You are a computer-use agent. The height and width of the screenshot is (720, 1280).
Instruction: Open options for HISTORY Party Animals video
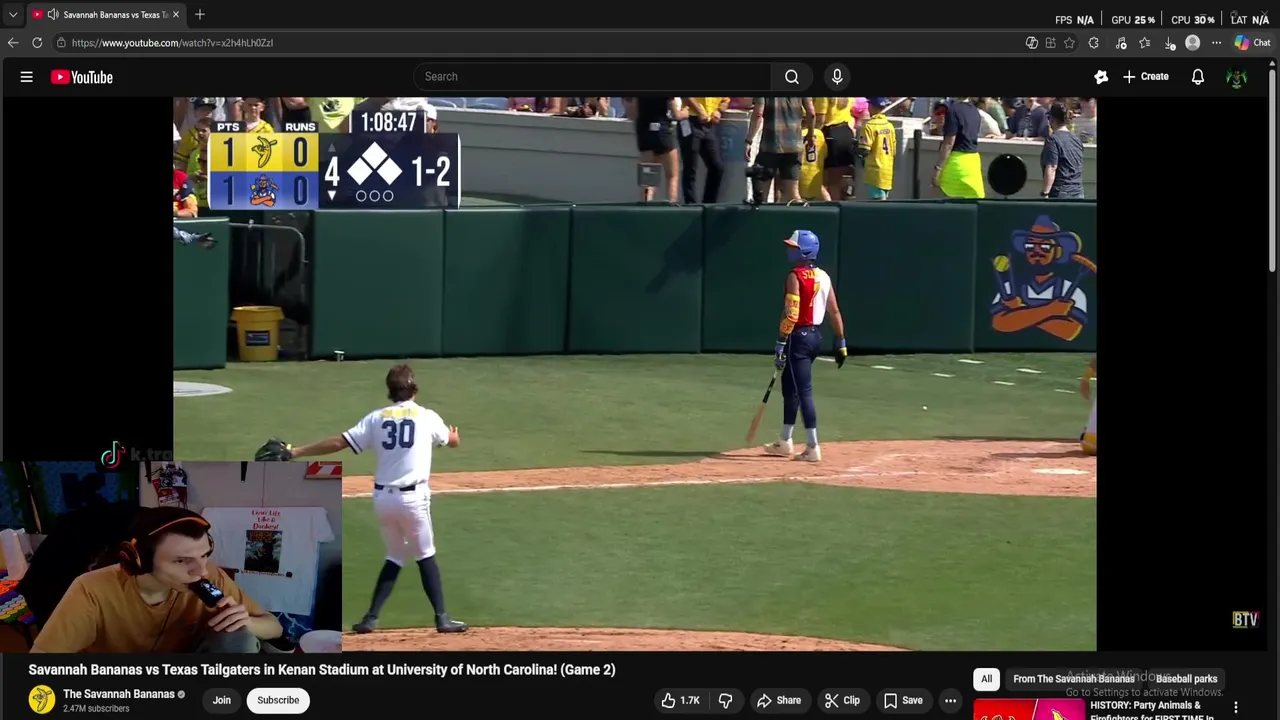coord(1235,707)
